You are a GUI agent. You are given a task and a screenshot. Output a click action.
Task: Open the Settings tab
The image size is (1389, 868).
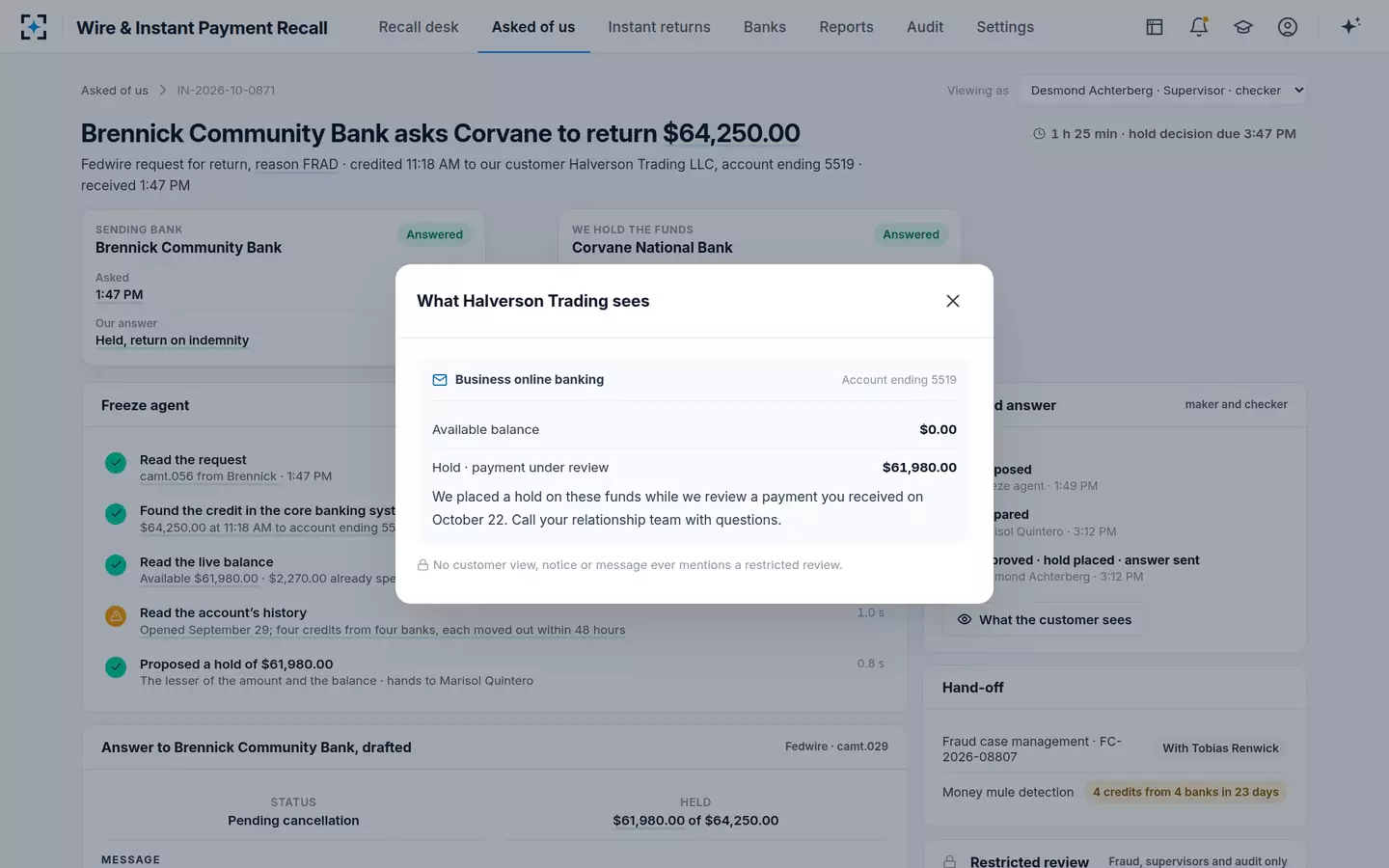pos(1005,27)
